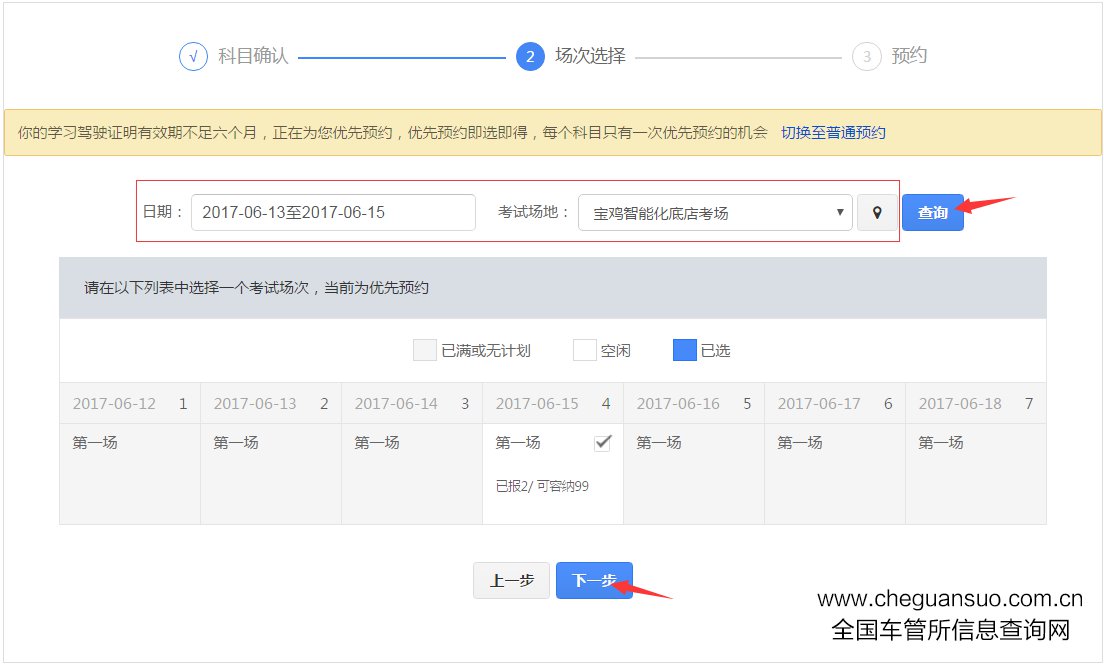Click the step 2 circle indicator
The height and width of the screenshot is (668, 1104).
(530, 56)
